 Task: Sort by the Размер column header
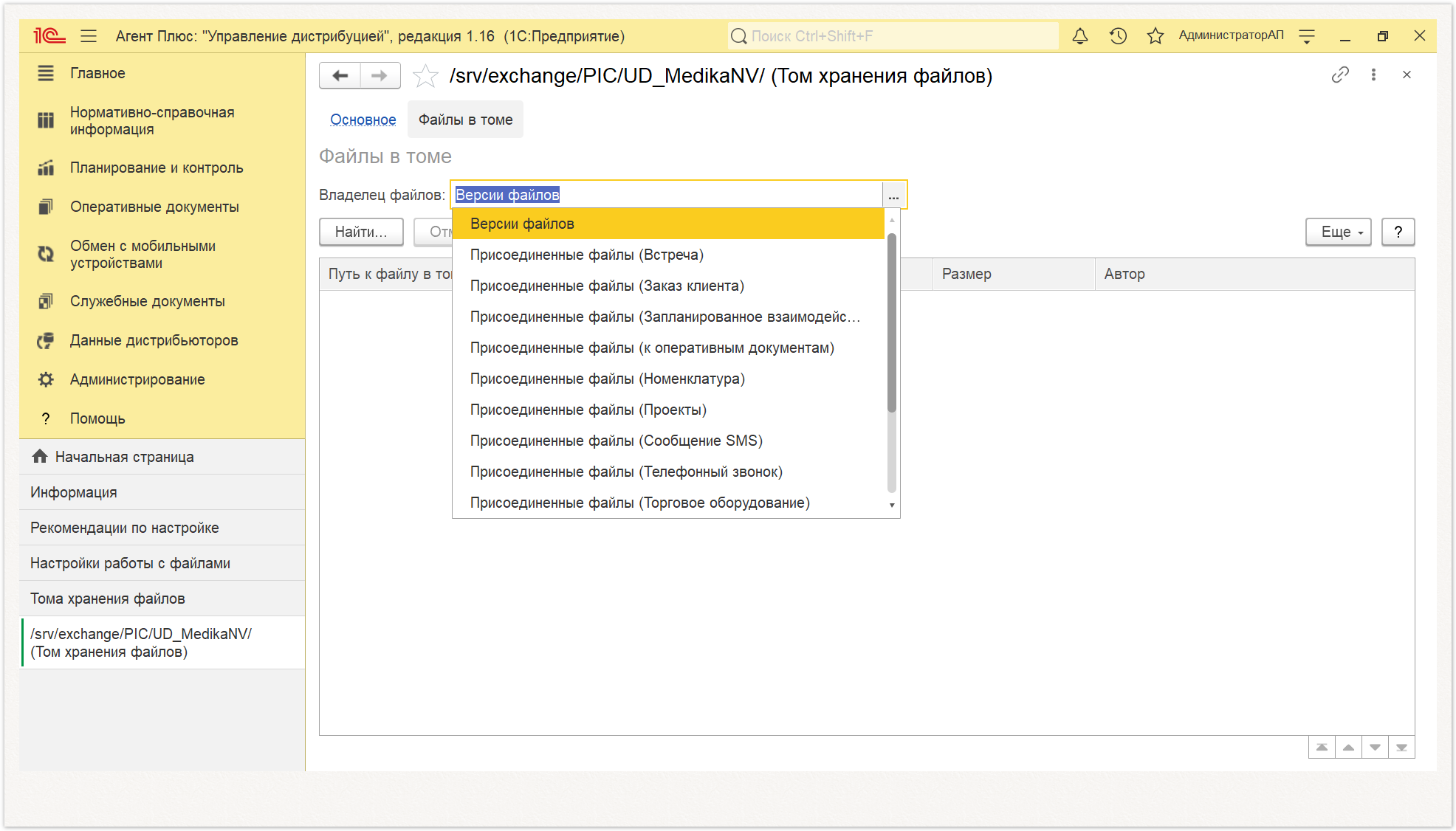pos(1013,274)
